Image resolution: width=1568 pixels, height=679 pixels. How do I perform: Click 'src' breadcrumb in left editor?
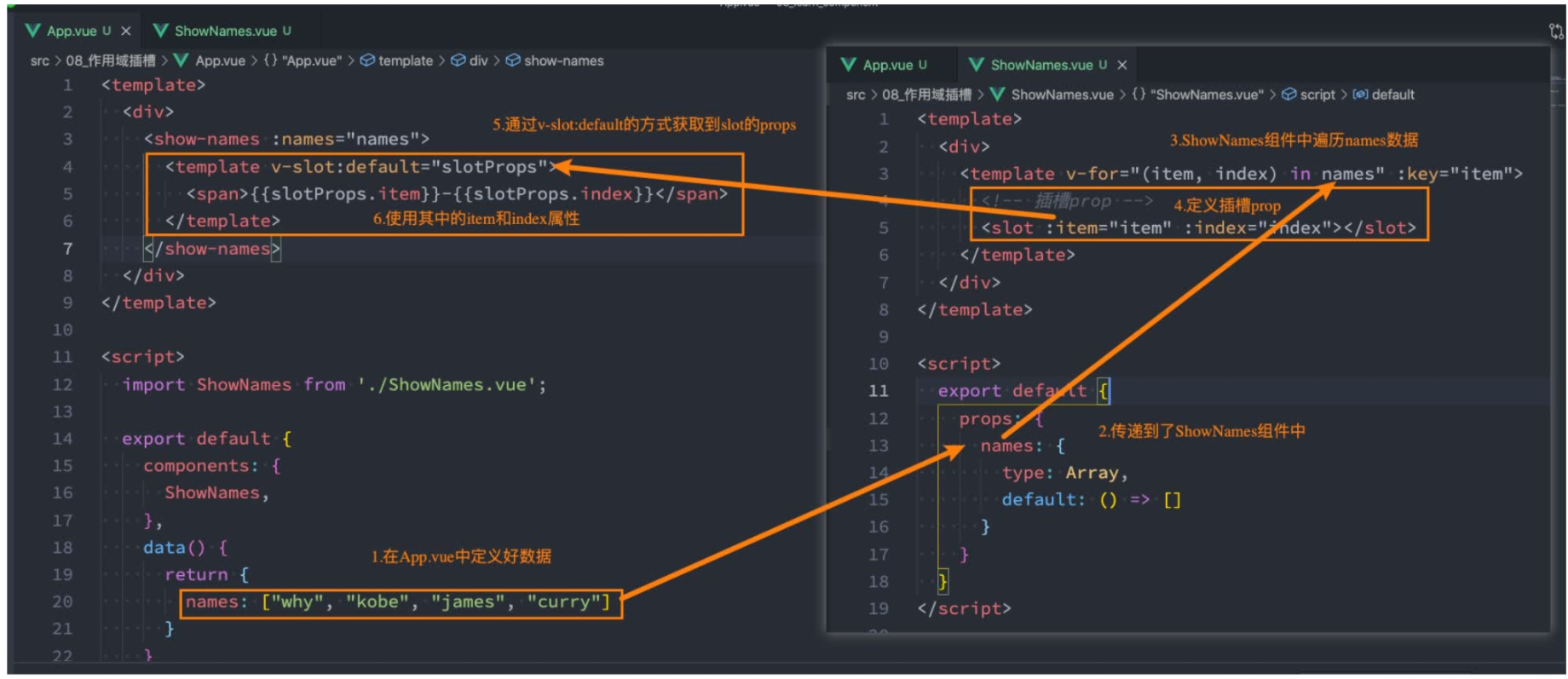pos(39,60)
